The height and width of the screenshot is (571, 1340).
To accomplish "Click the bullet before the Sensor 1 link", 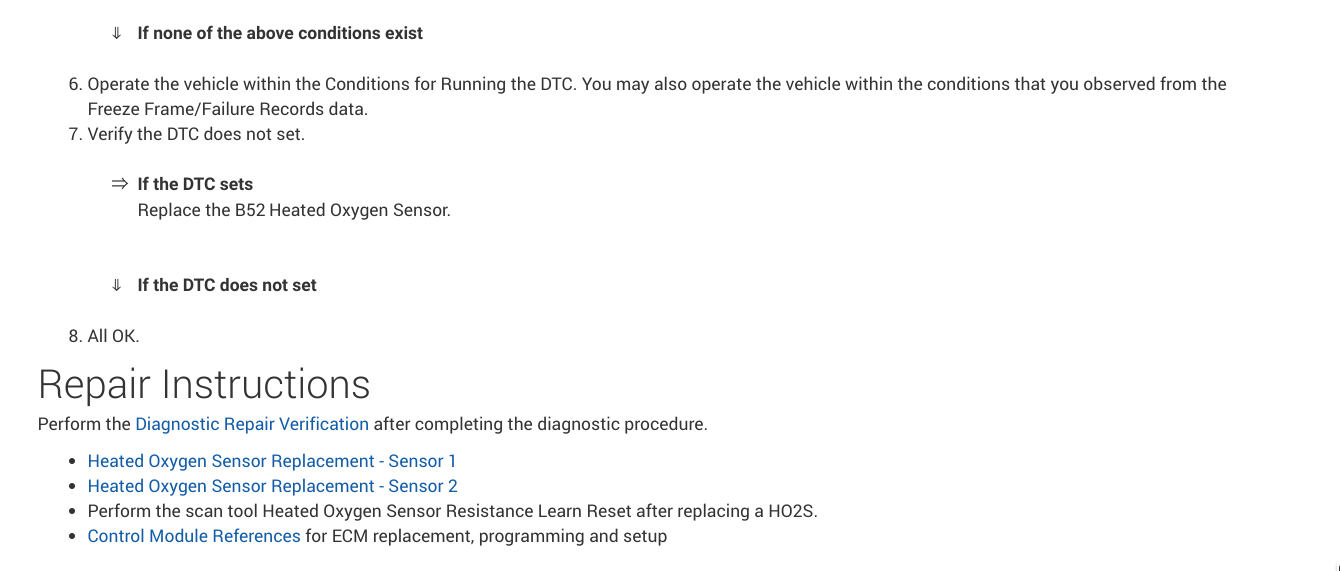I will tap(72, 462).
